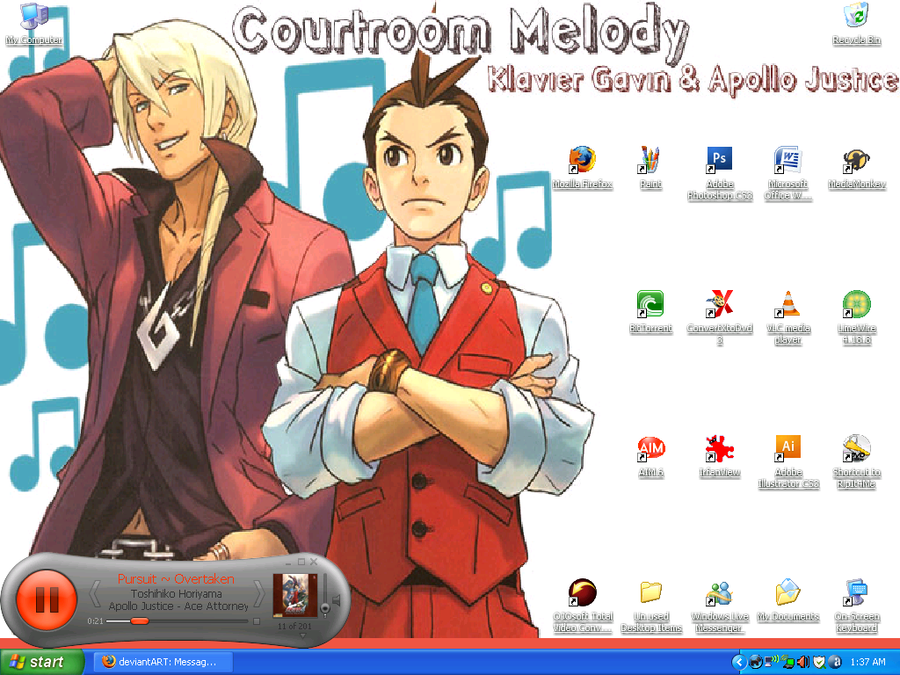Viewport: 900px width, 675px height.
Task: Open the system volume tray icon
Action: tap(803, 662)
